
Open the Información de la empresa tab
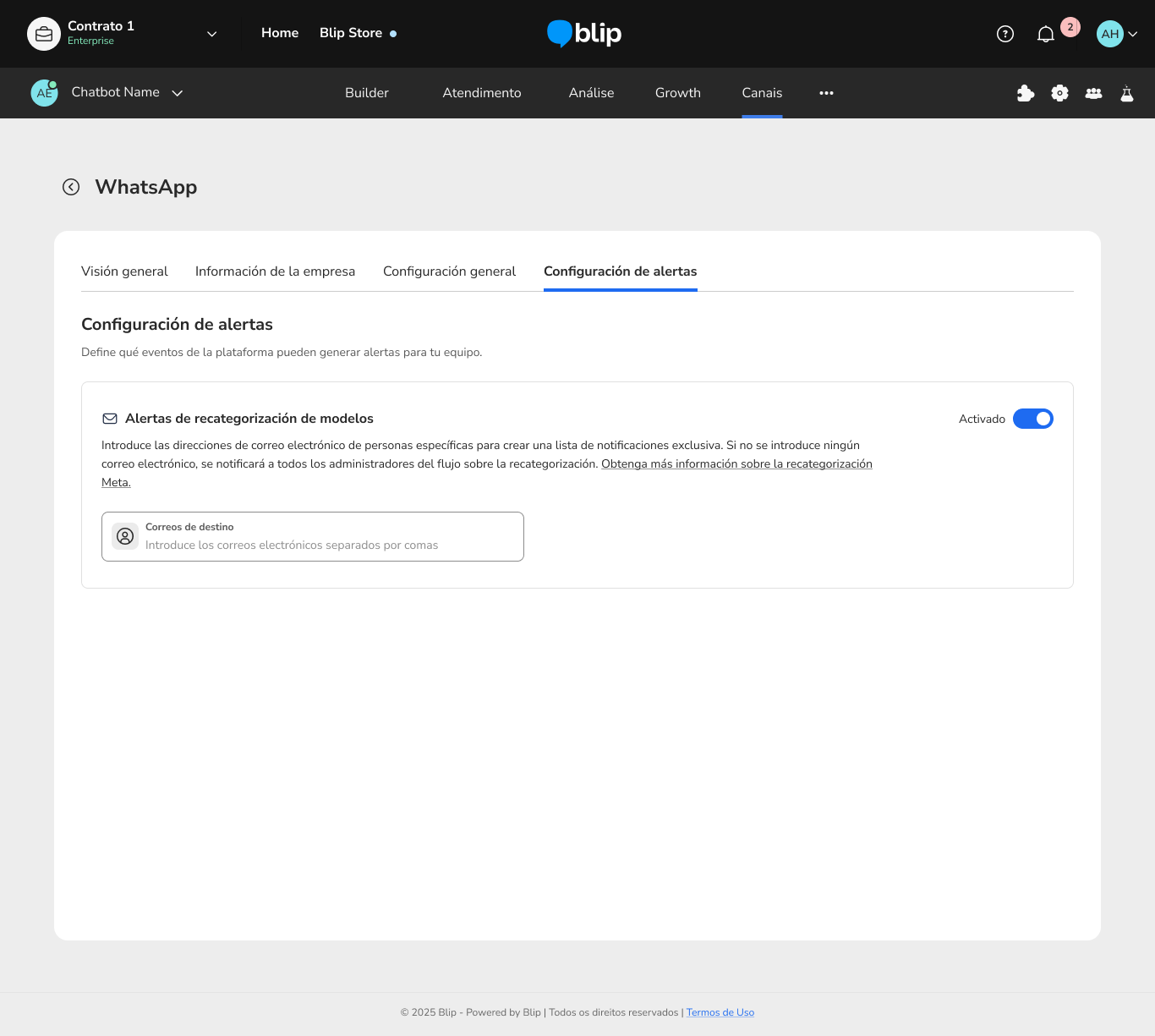[275, 271]
